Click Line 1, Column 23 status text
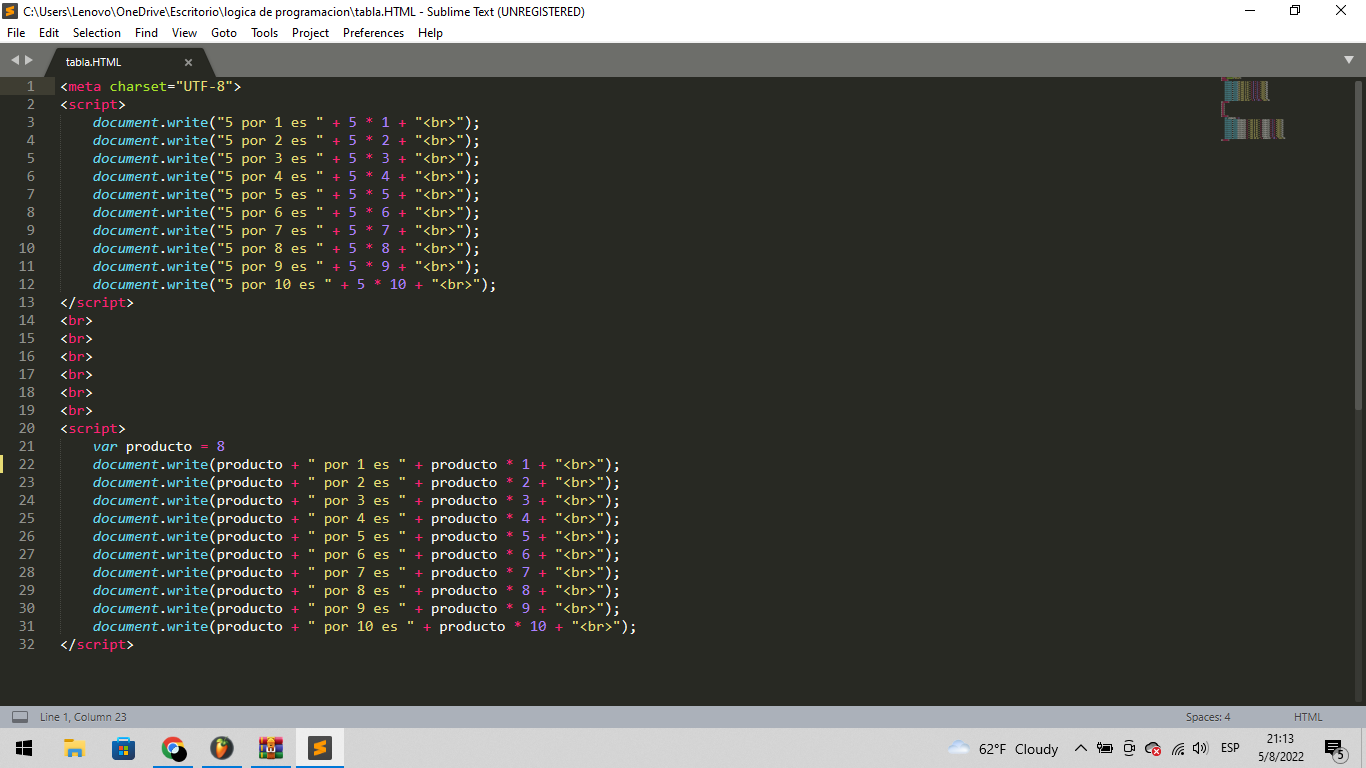Viewport: 1366px width, 768px height. (83, 717)
